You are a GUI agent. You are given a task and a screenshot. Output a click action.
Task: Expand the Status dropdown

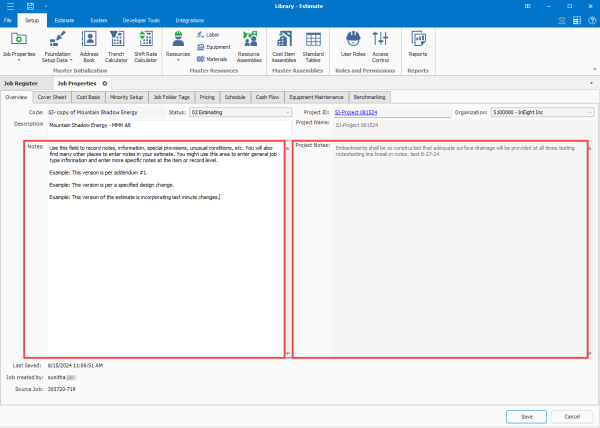pyautogui.click(x=285, y=113)
